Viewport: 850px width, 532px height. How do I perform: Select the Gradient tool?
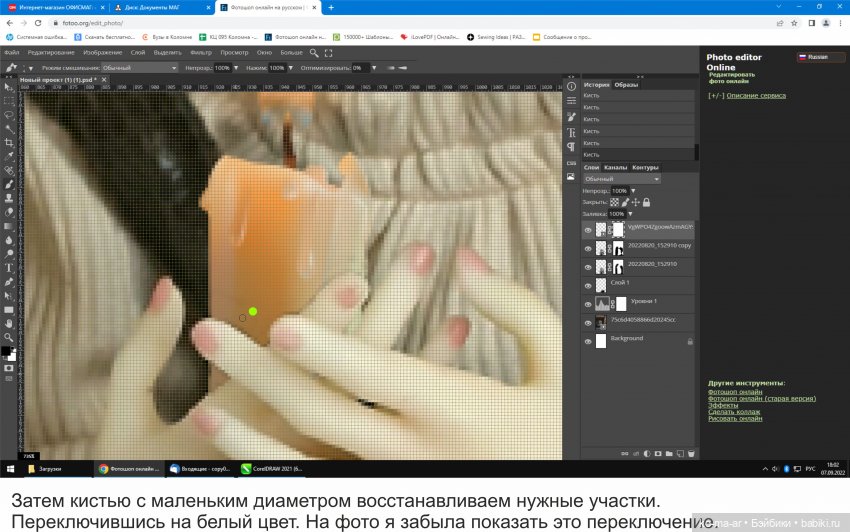[9, 226]
